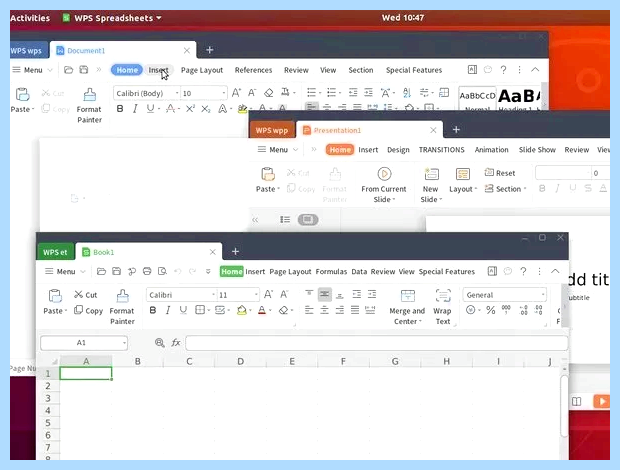Click Format Painter in the Writer window
620x470 pixels.
89,106
